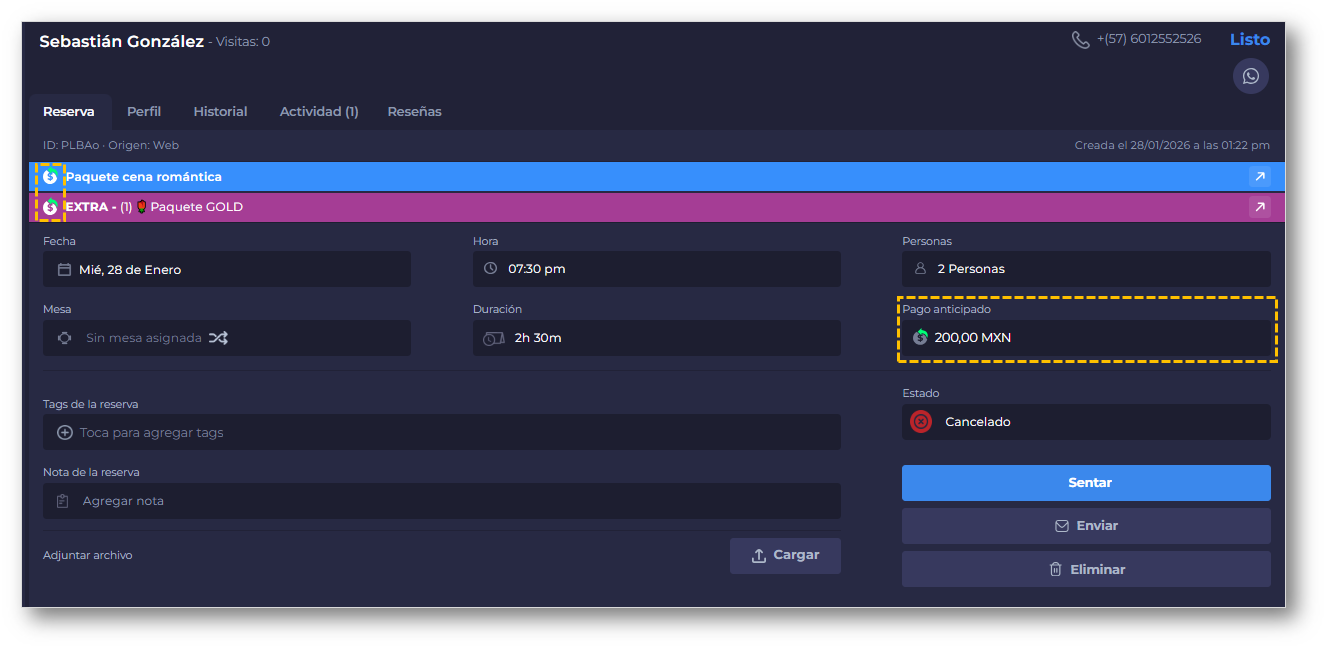The width and height of the screenshot is (1328, 650).
Task: Open the Estado selector showing Cancelado
Action: point(1086,422)
